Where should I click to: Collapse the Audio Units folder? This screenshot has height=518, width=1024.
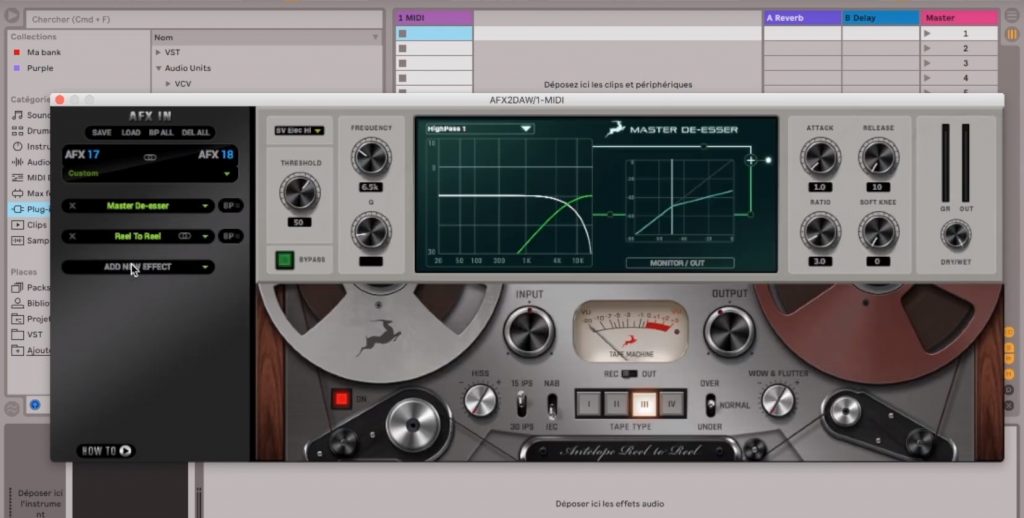pyautogui.click(x=158, y=68)
